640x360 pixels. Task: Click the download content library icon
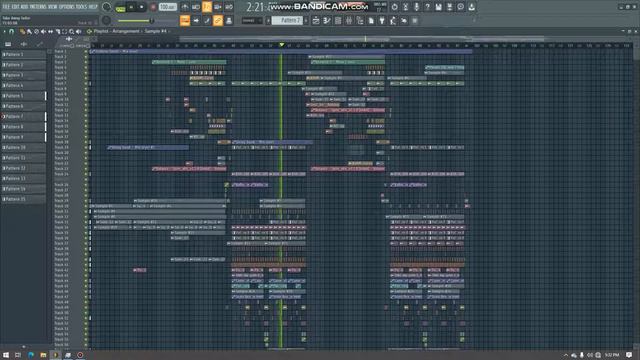pos(471,7)
